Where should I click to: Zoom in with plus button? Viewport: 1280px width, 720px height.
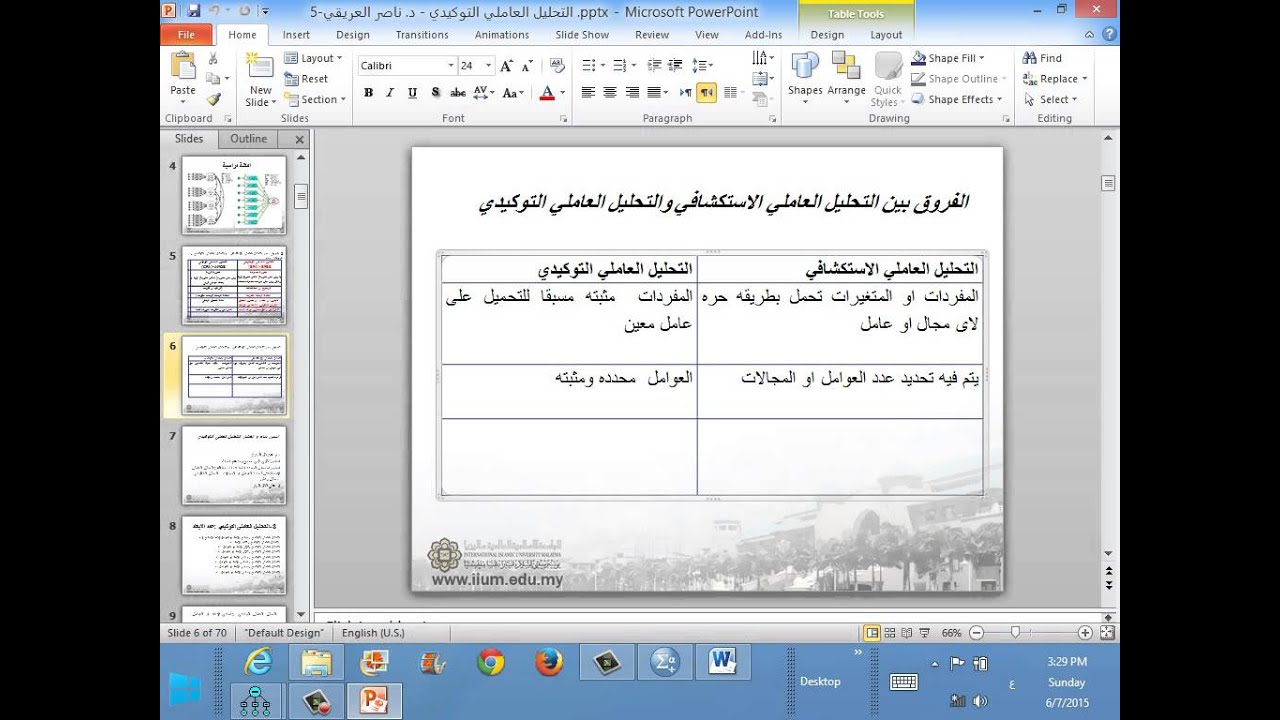point(1085,633)
